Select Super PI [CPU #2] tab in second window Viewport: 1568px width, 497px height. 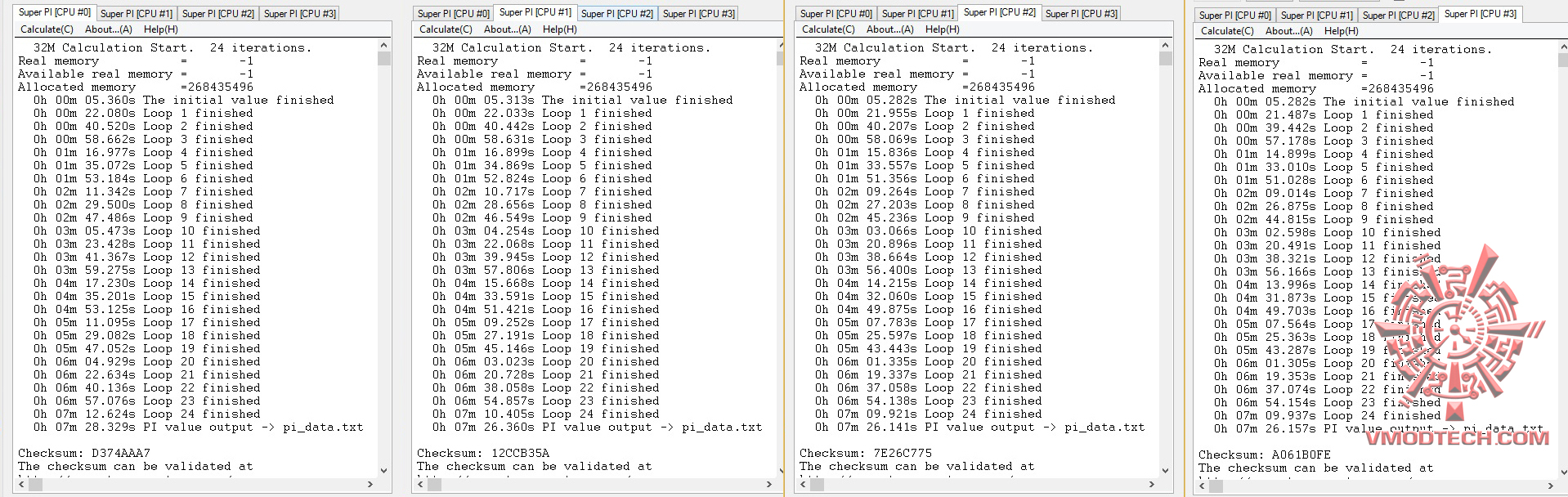coord(616,14)
